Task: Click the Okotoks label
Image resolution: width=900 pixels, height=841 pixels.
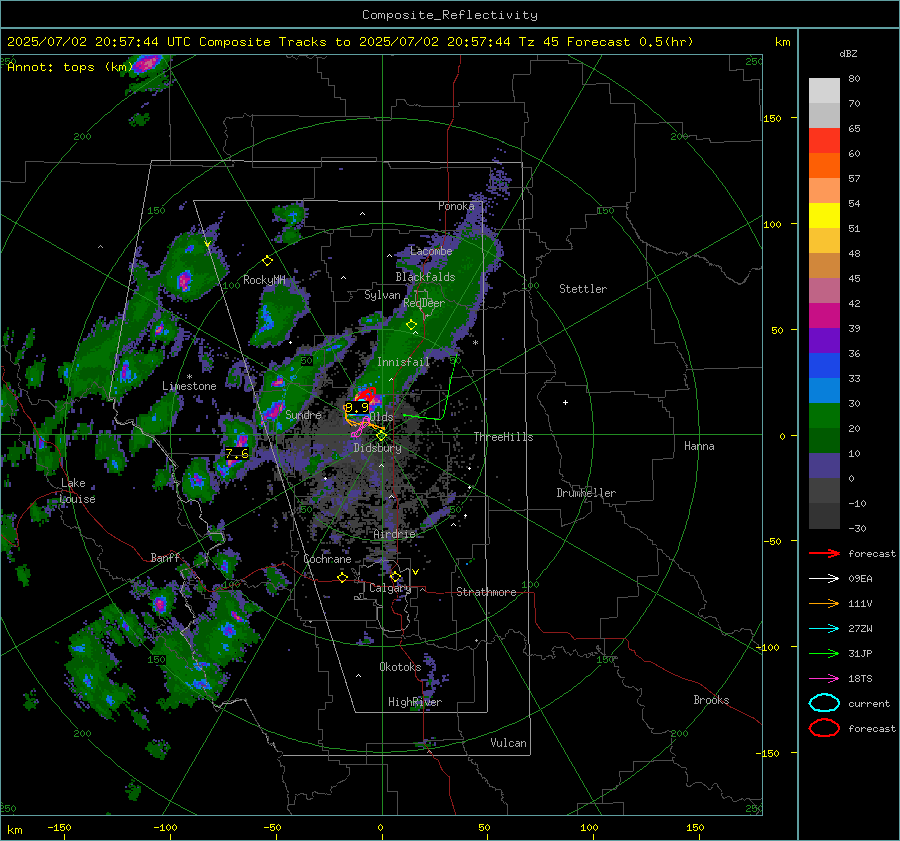Action: [400, 667]
